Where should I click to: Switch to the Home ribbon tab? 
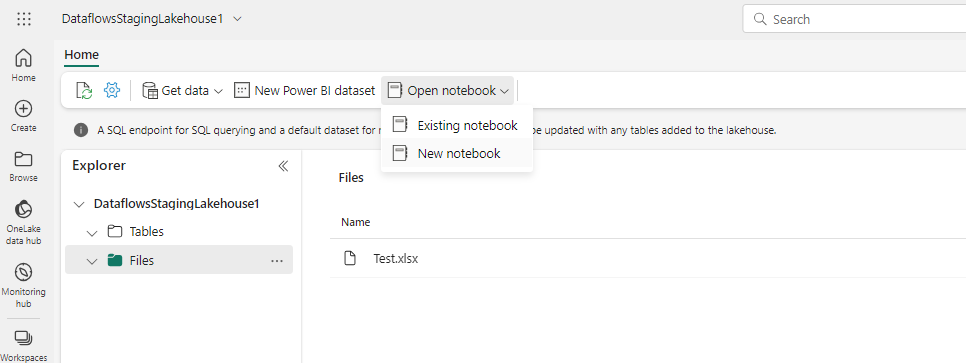tap(81, 55)
